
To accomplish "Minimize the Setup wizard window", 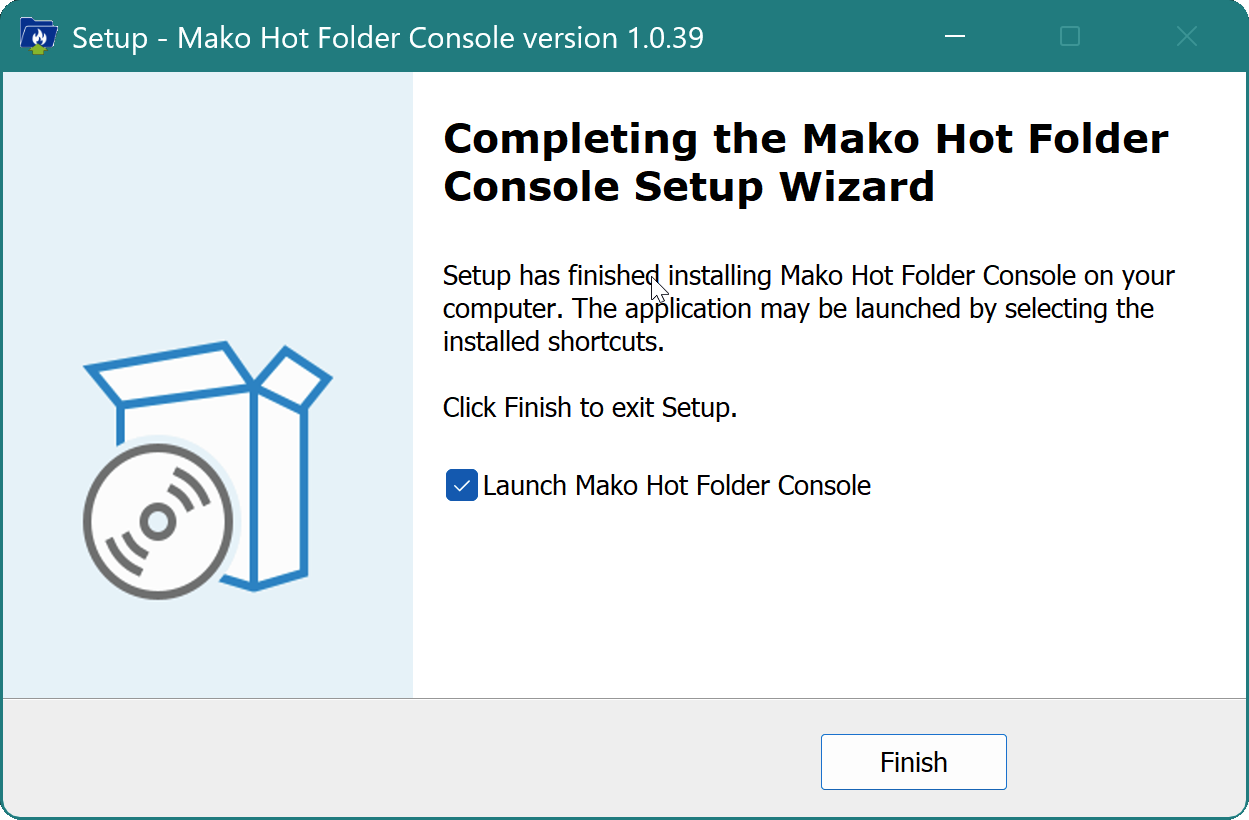I will 955,37.
